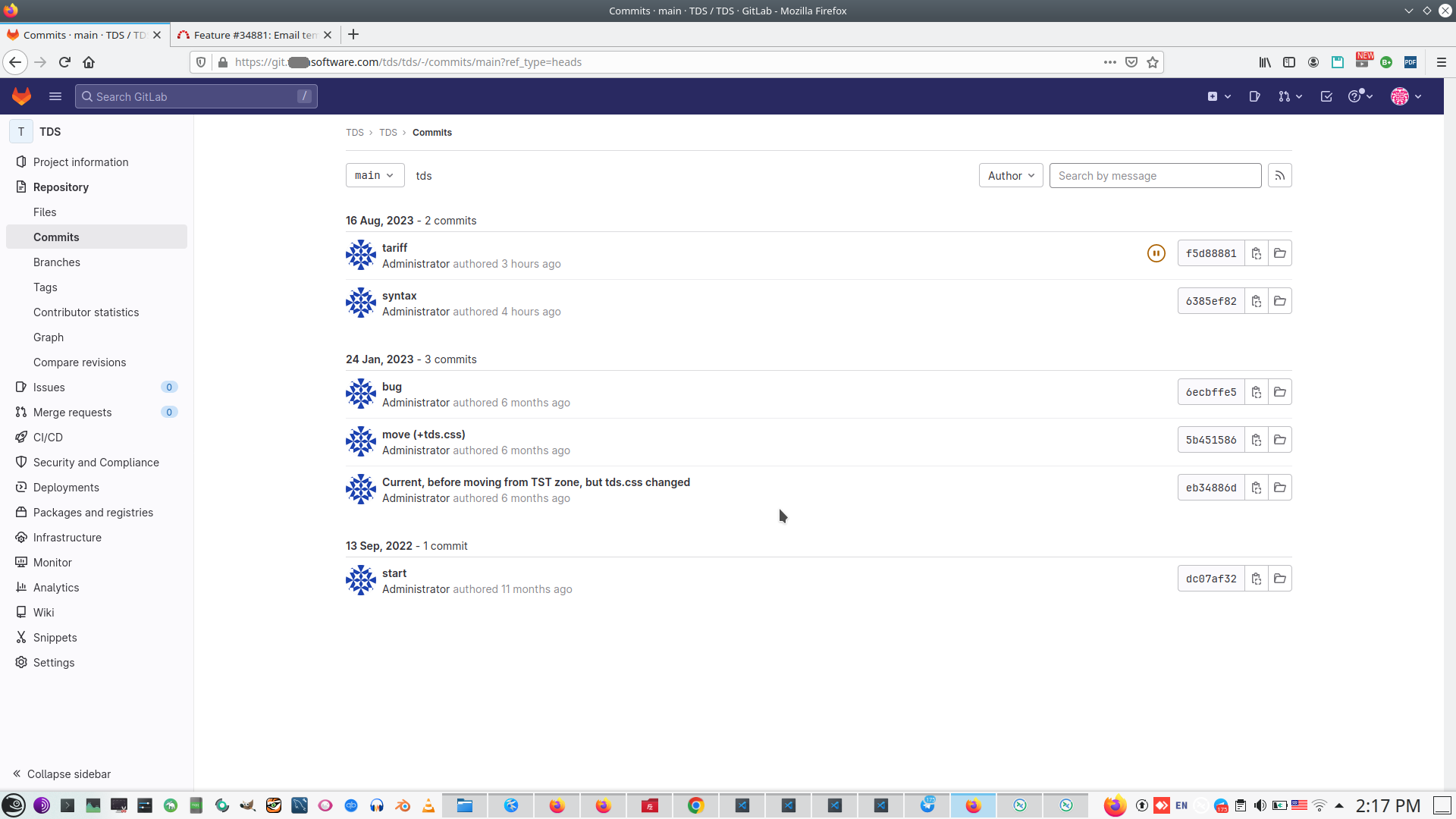
Task: Browse files at commit 6385ef82
Action: (1280, 301)
